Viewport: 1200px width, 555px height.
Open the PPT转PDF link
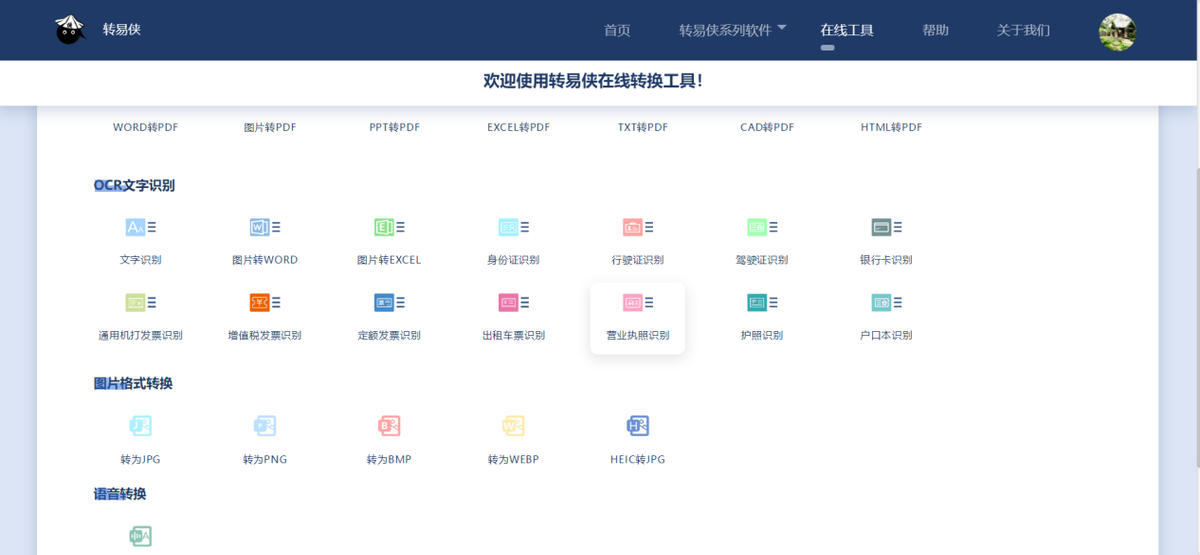(x=394, y=127)
